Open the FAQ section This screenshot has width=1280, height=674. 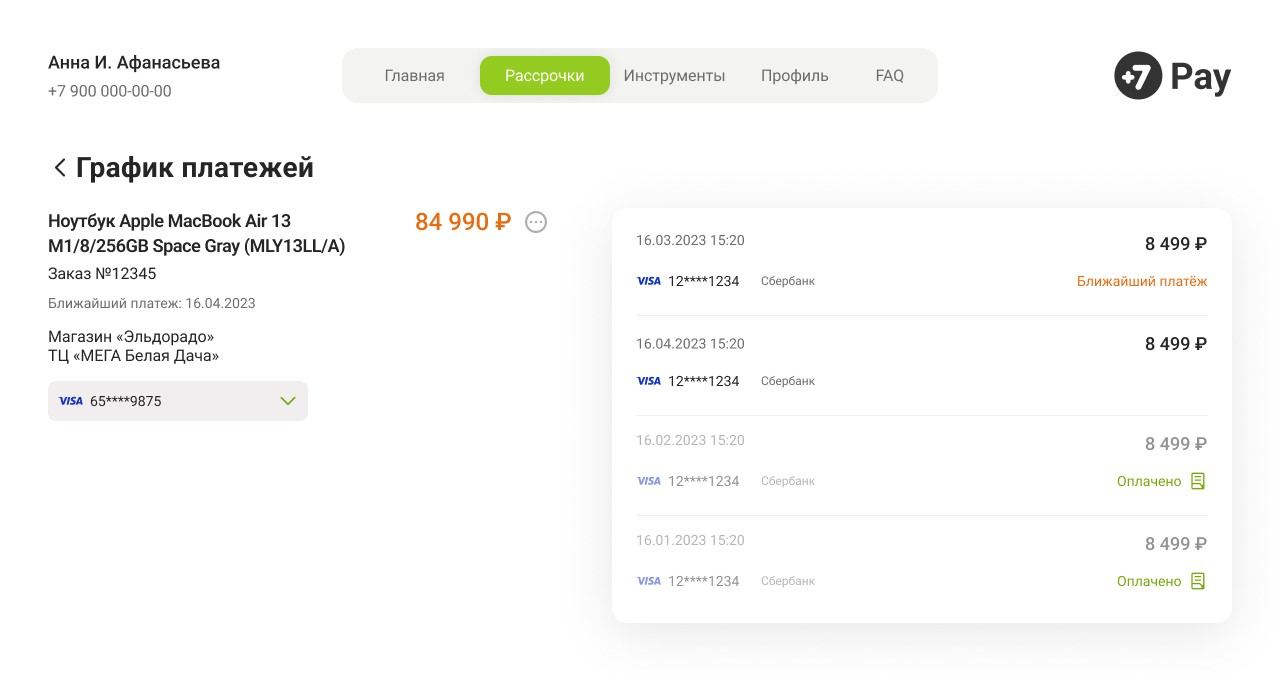point(889,75)
